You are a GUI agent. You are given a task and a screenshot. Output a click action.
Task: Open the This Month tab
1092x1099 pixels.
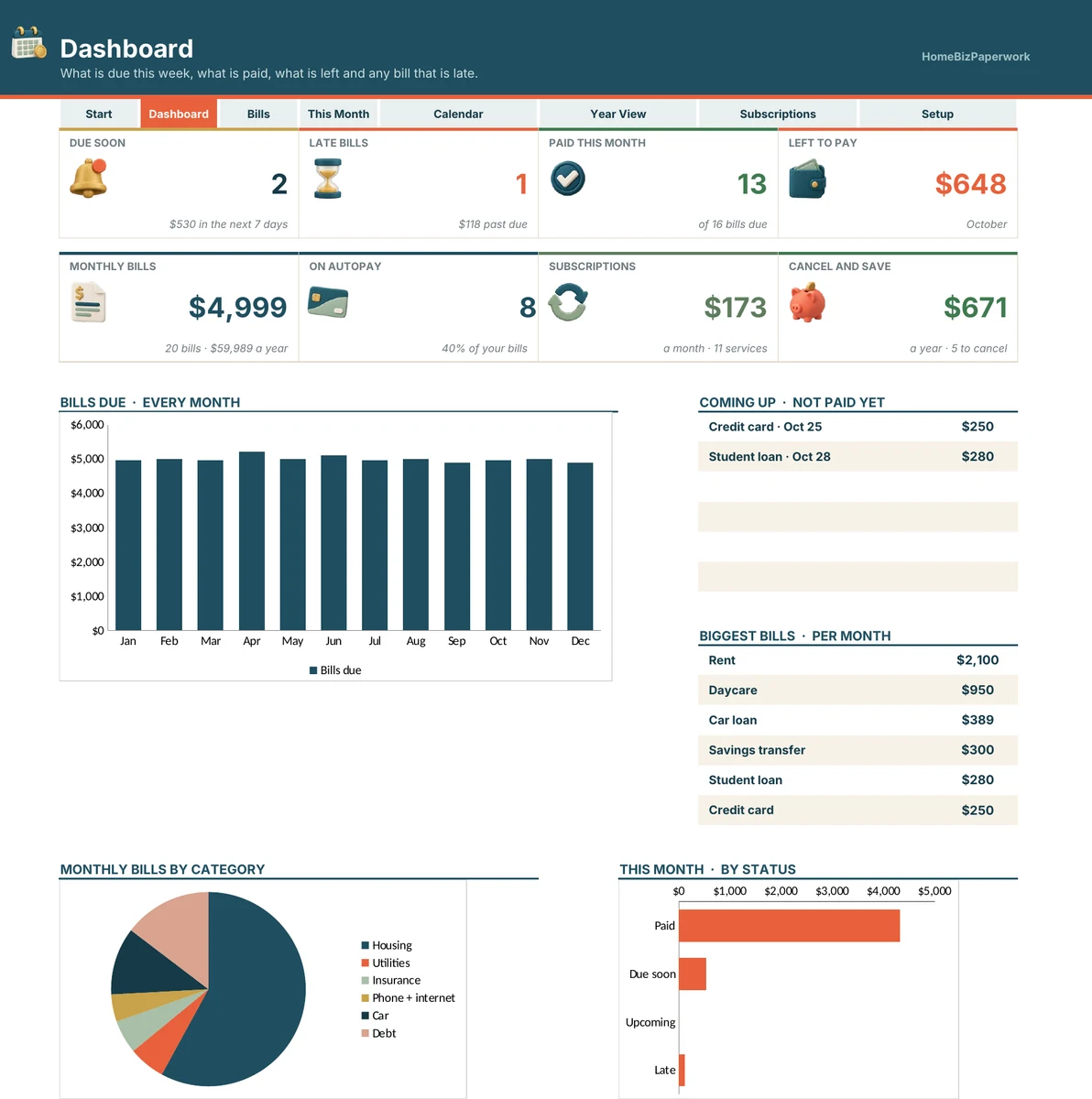click(339, 114)
